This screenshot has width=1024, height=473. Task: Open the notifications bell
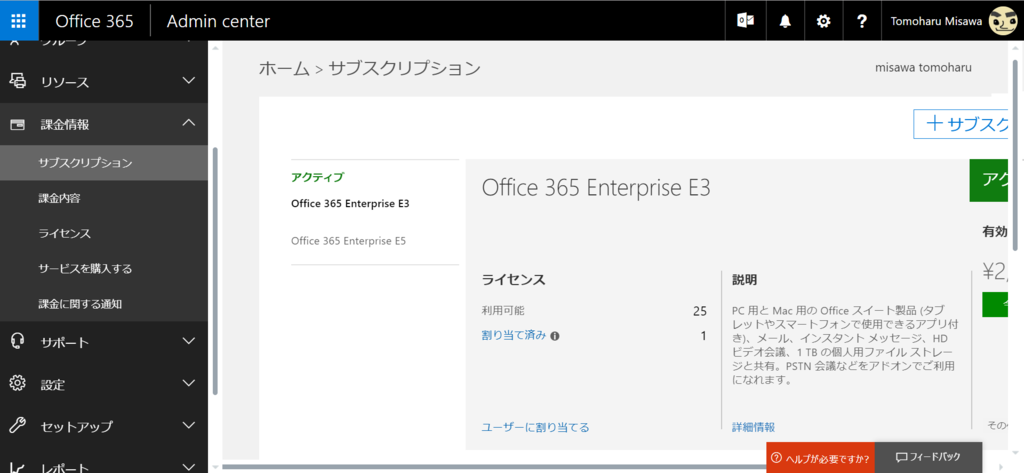pyautogui.click(x=785, y=21)
